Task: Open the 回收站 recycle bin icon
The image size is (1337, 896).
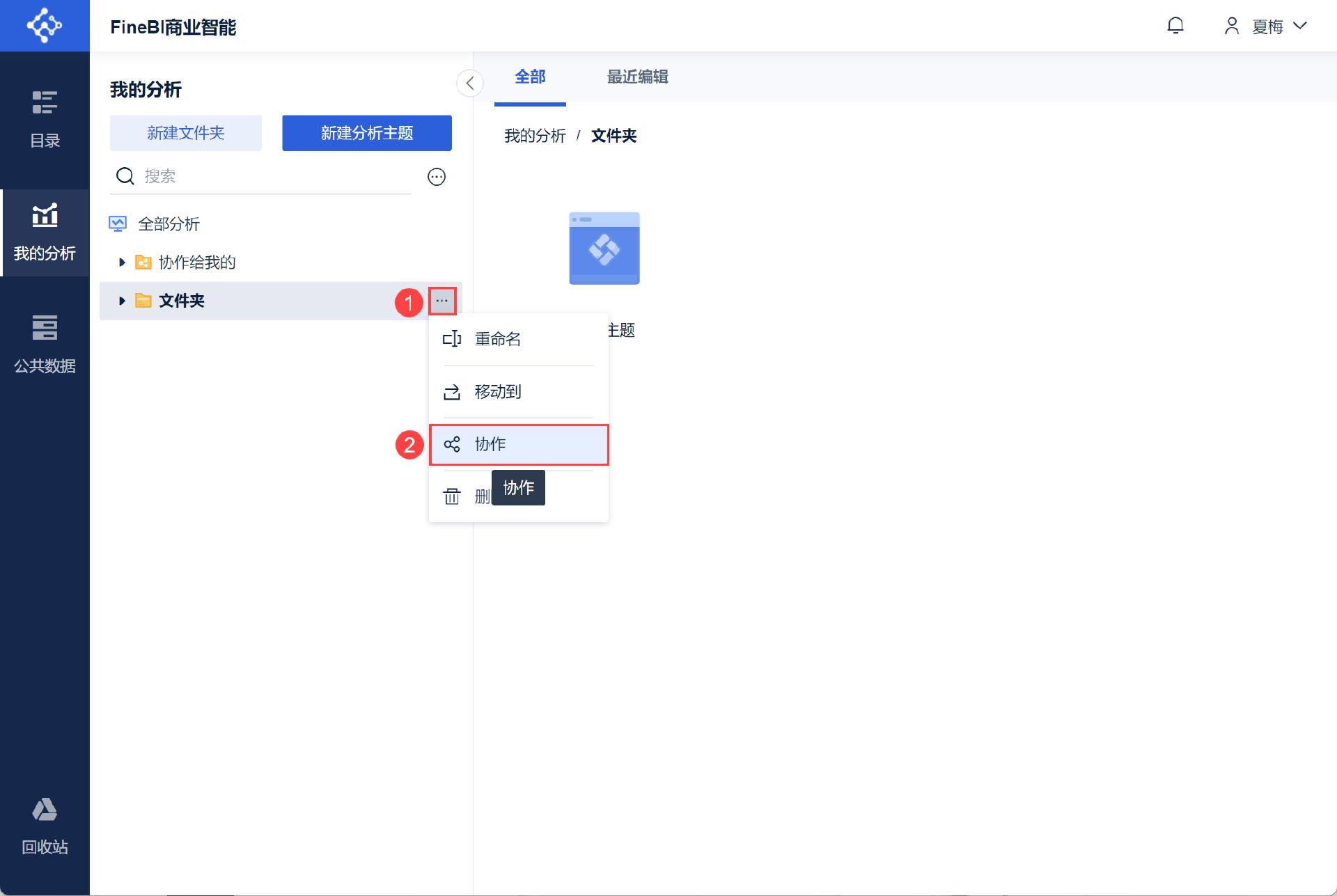Action: pos(44,810)
